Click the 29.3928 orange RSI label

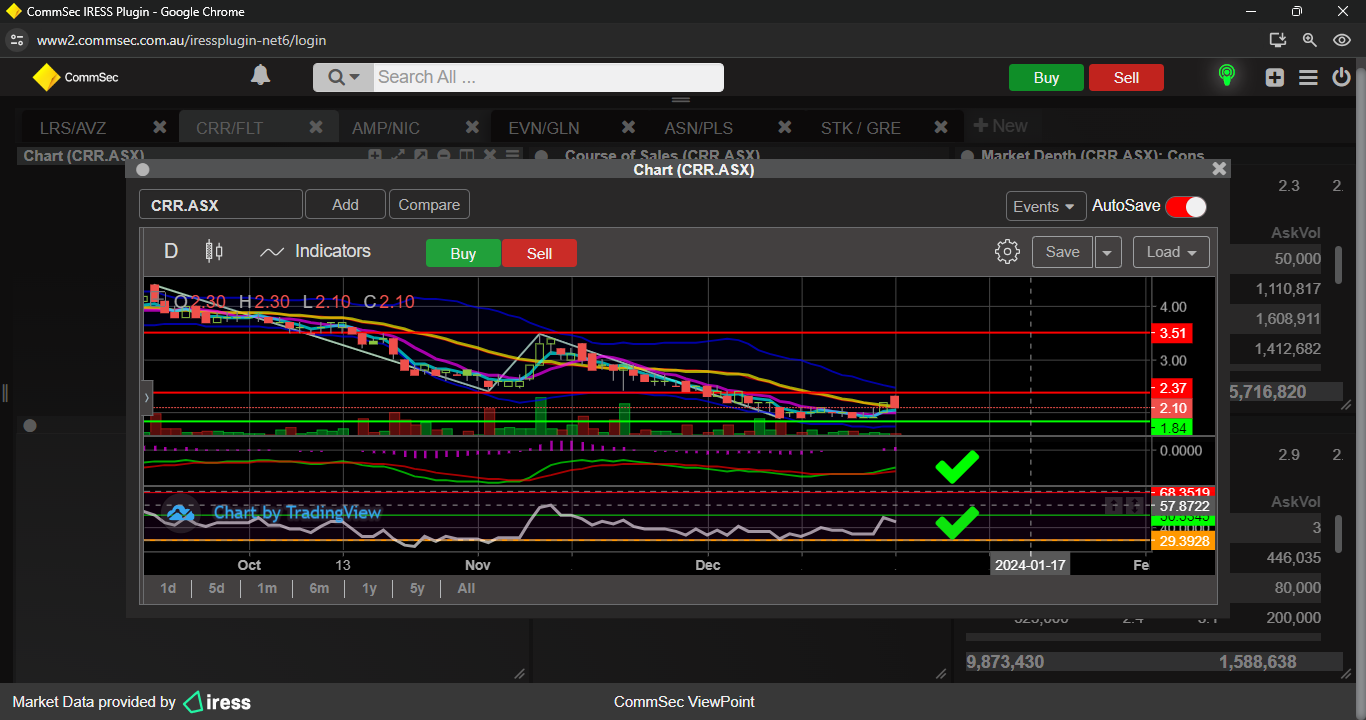1185,541
